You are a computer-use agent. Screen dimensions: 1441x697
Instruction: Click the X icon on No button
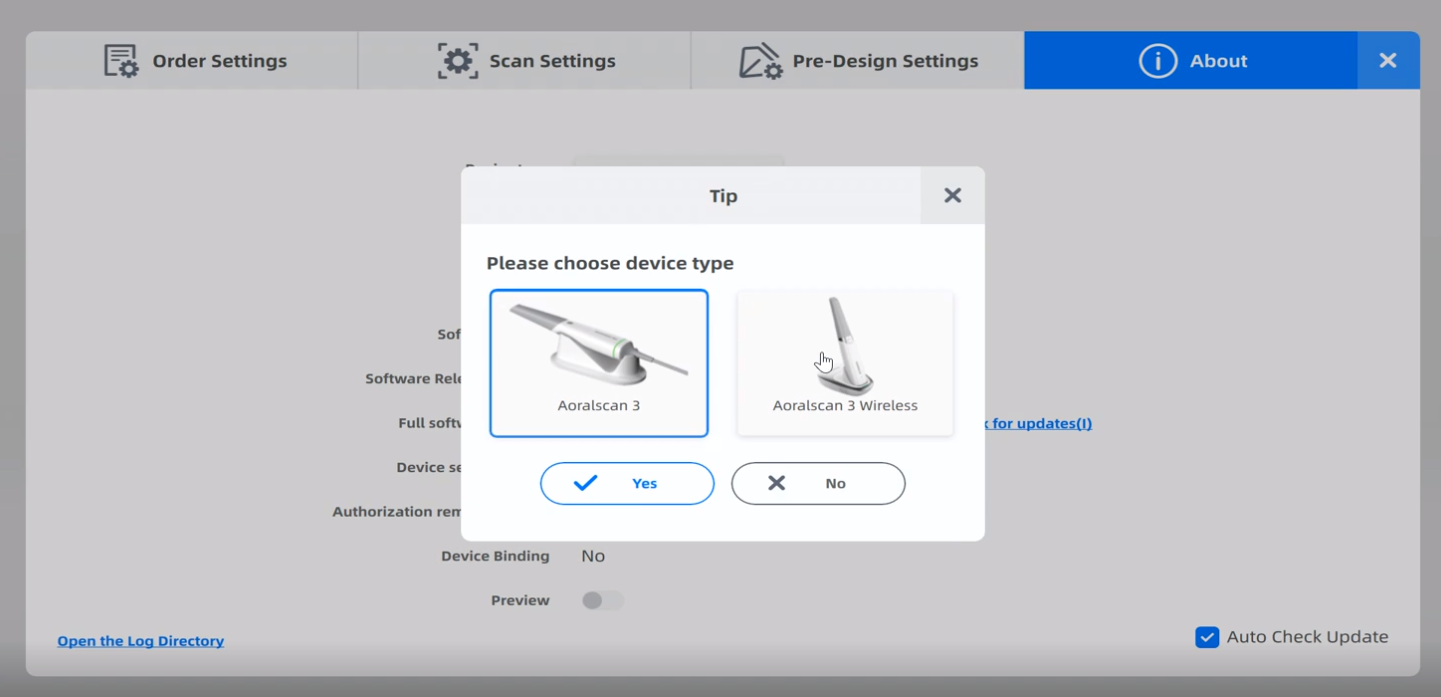pos(776,483)
